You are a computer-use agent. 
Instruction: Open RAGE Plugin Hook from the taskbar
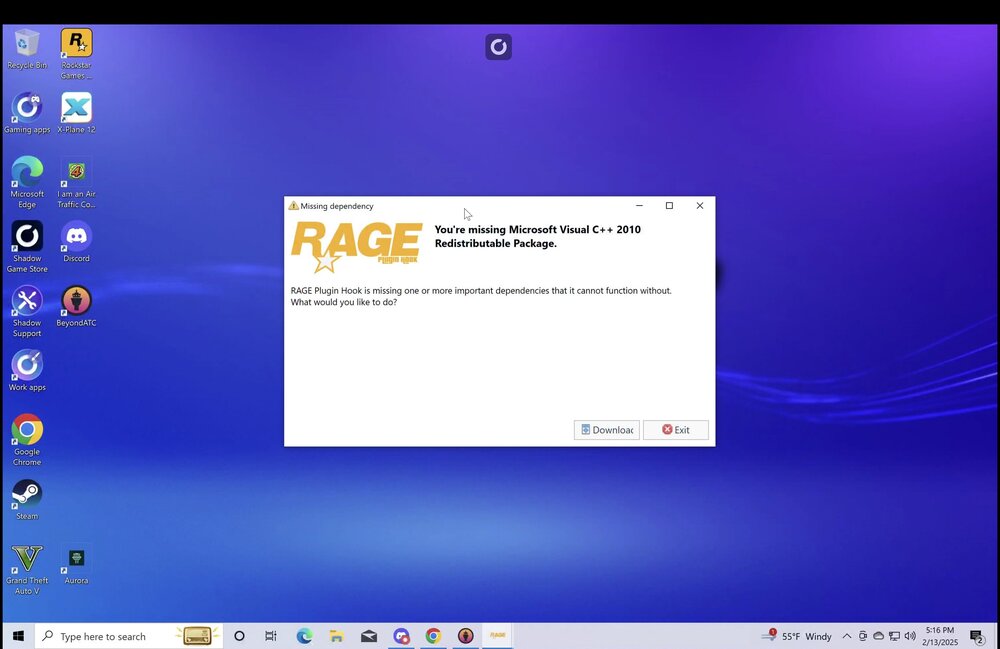(497, 635)
